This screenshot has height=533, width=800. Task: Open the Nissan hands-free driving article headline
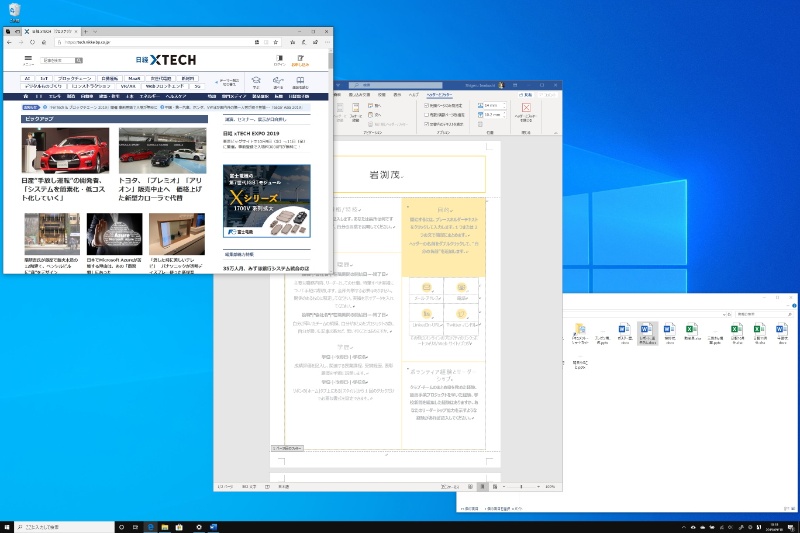click(63, 189)
